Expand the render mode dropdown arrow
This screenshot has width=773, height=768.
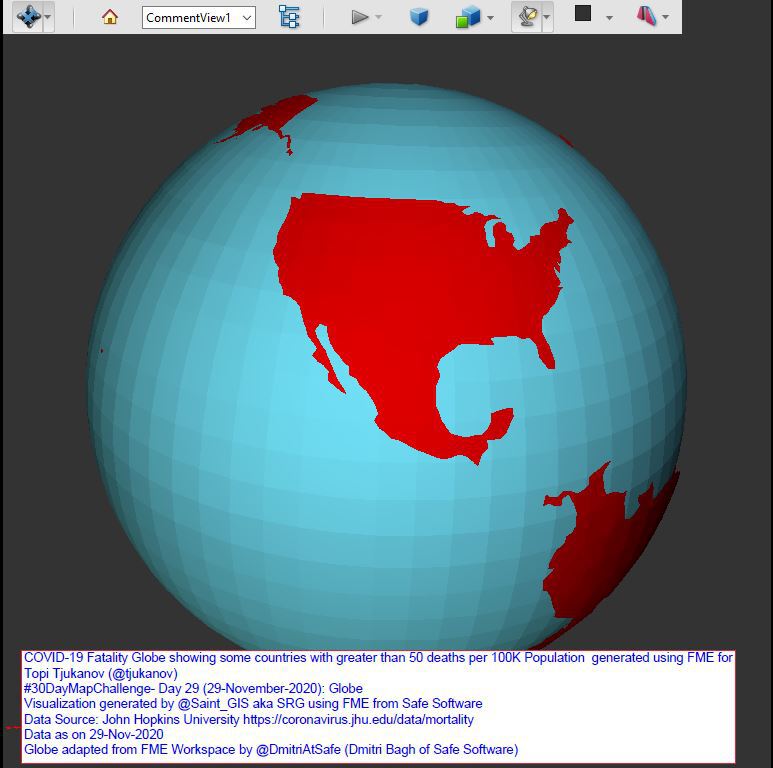(490, 18)
